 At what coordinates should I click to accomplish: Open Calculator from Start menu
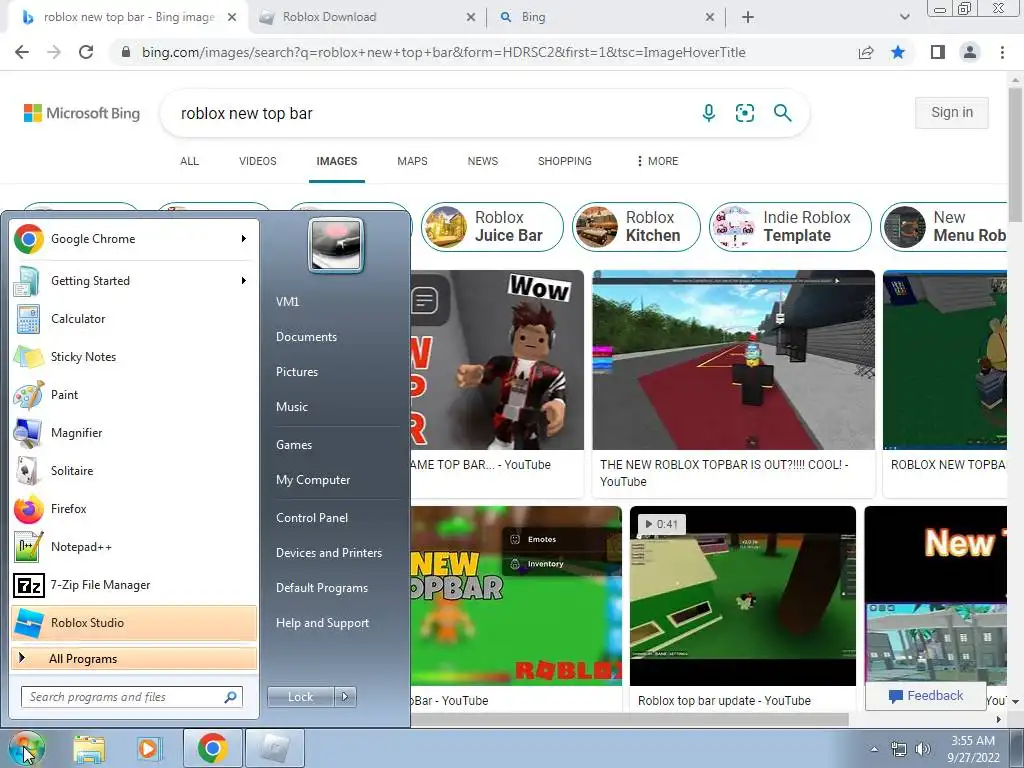[134, 319]
